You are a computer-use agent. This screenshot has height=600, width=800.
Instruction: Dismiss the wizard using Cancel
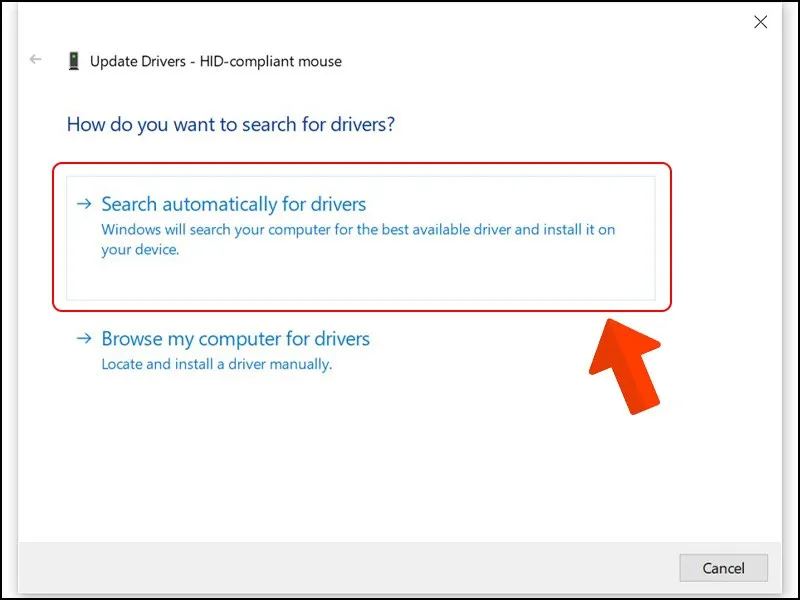[x=723, y=567]
